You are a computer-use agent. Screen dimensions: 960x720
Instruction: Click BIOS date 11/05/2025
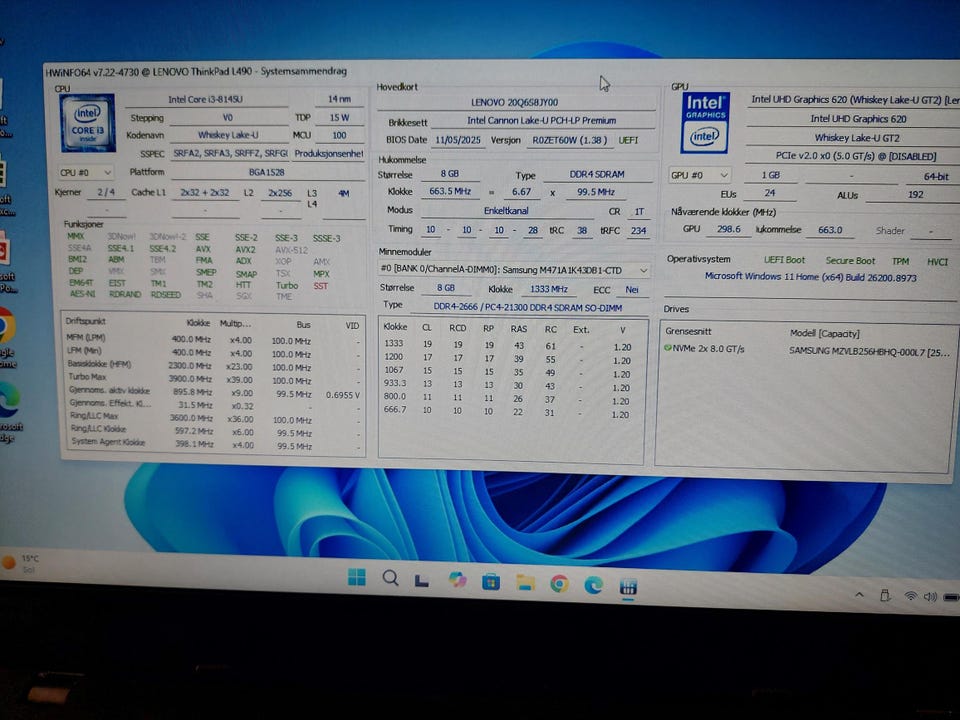click(458, 140)
